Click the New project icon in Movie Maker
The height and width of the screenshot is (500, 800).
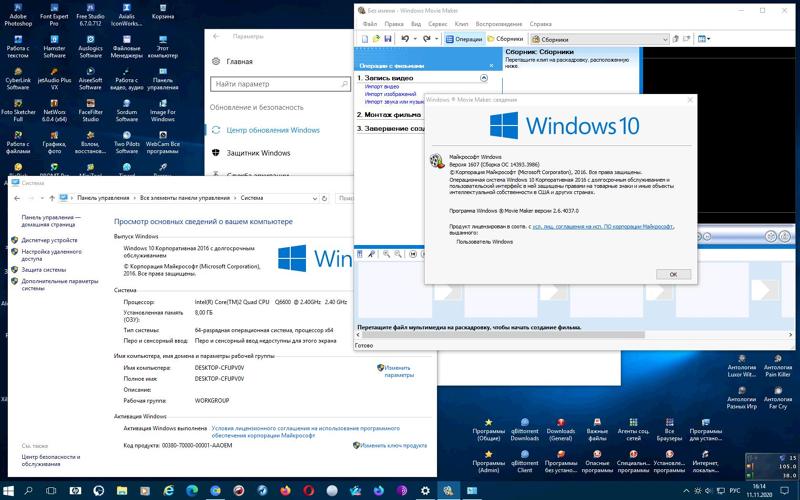tap(365, 39)
